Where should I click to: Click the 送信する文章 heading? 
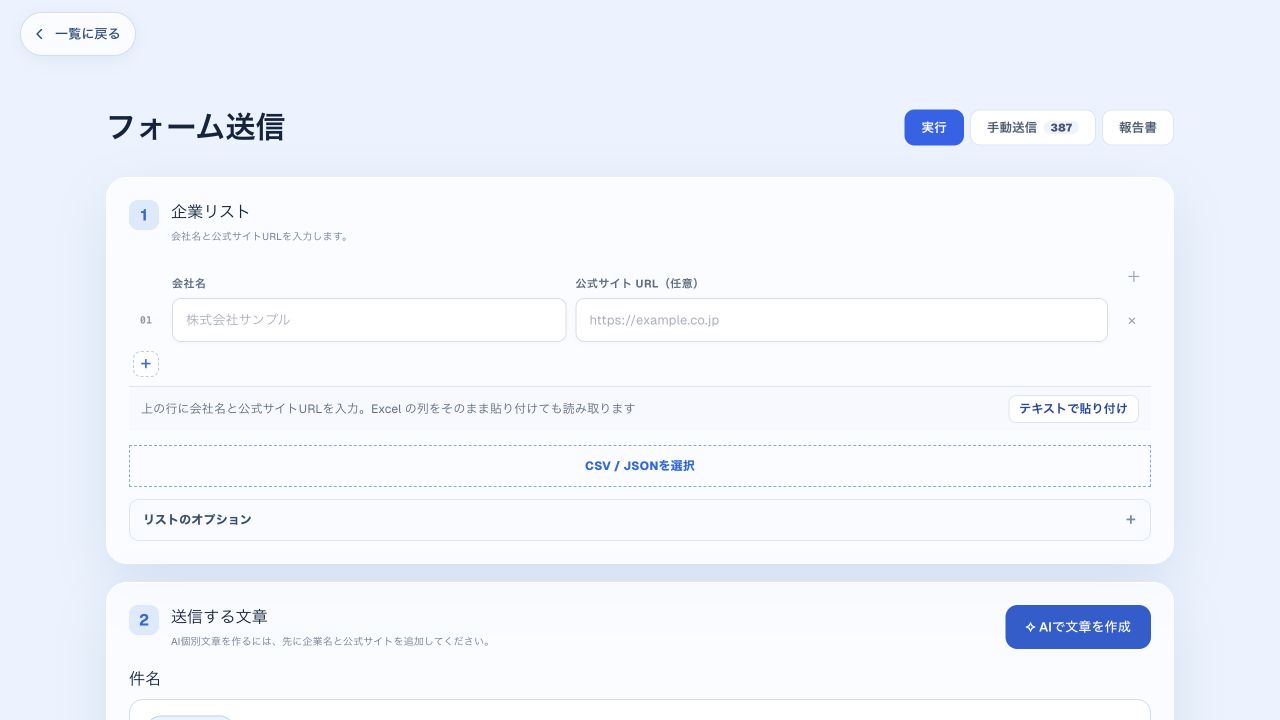219,617
